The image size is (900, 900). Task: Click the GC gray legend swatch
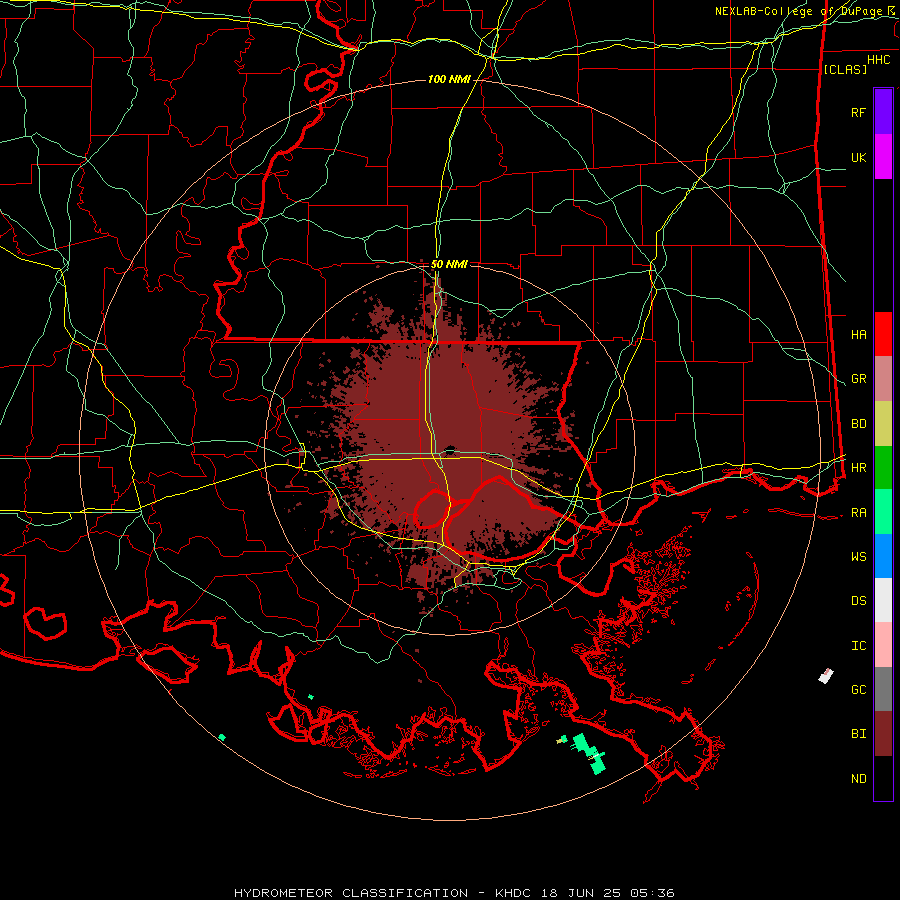coord(883,689)
